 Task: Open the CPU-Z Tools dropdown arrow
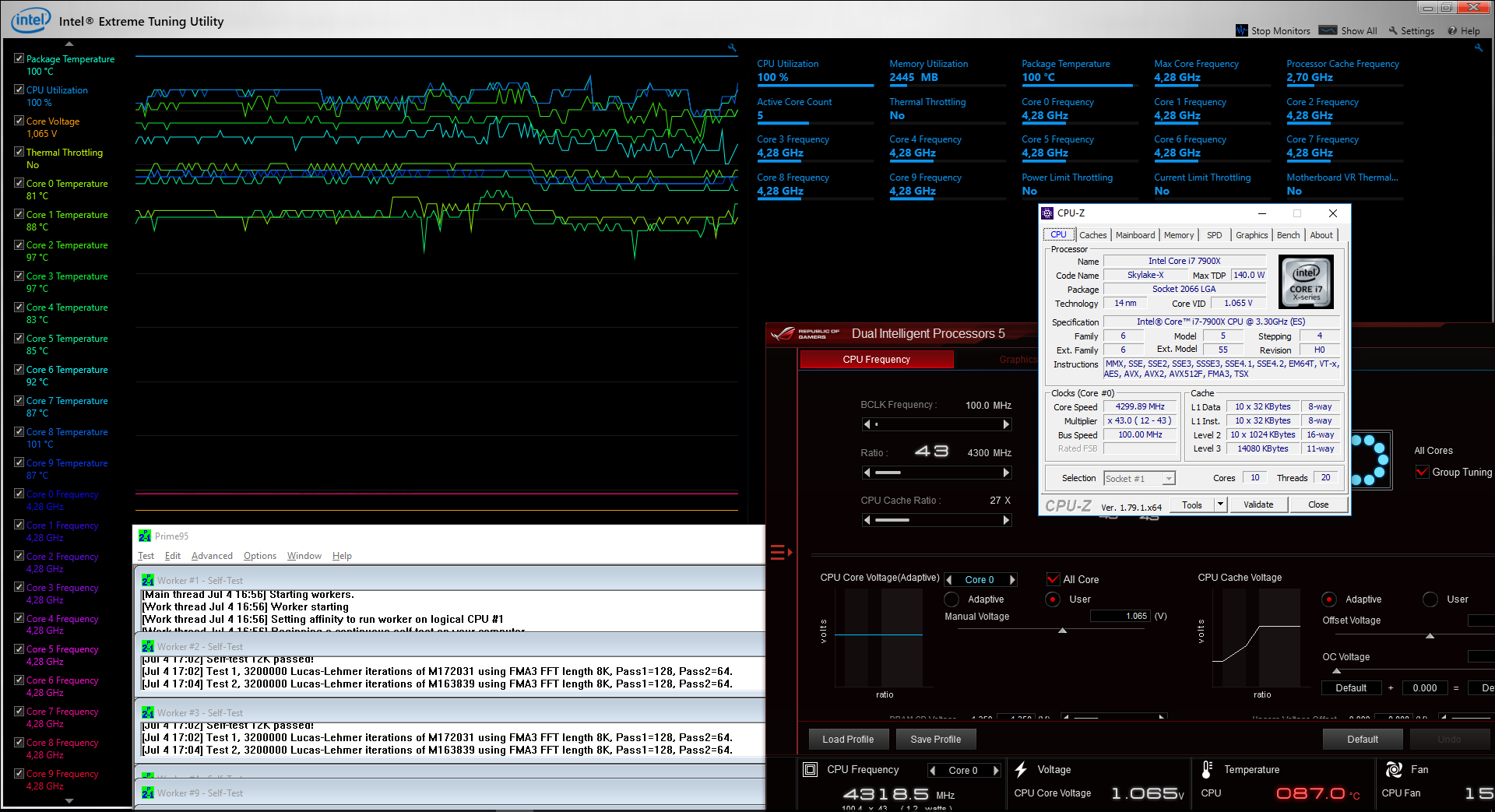[x=1221, y=504]
